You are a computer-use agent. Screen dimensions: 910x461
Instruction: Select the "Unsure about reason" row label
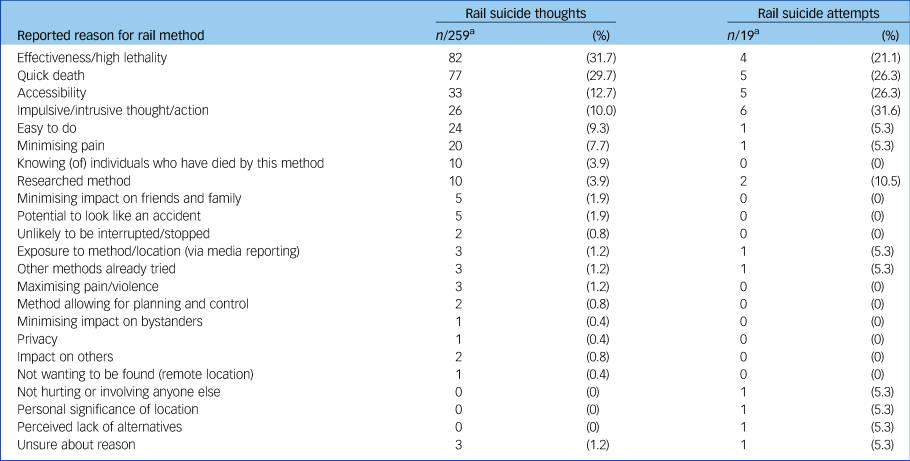pyautogui.click(x=76, y=443)
